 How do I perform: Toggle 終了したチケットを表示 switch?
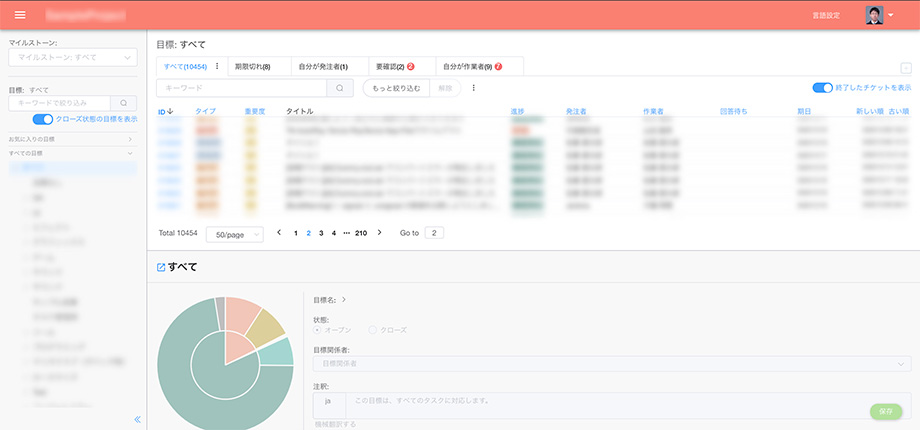822,88
